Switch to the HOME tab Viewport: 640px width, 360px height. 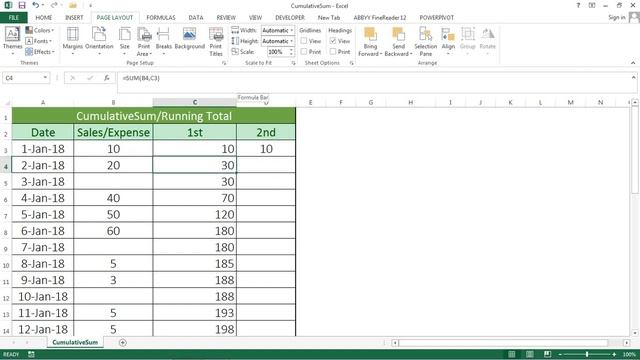44,18
